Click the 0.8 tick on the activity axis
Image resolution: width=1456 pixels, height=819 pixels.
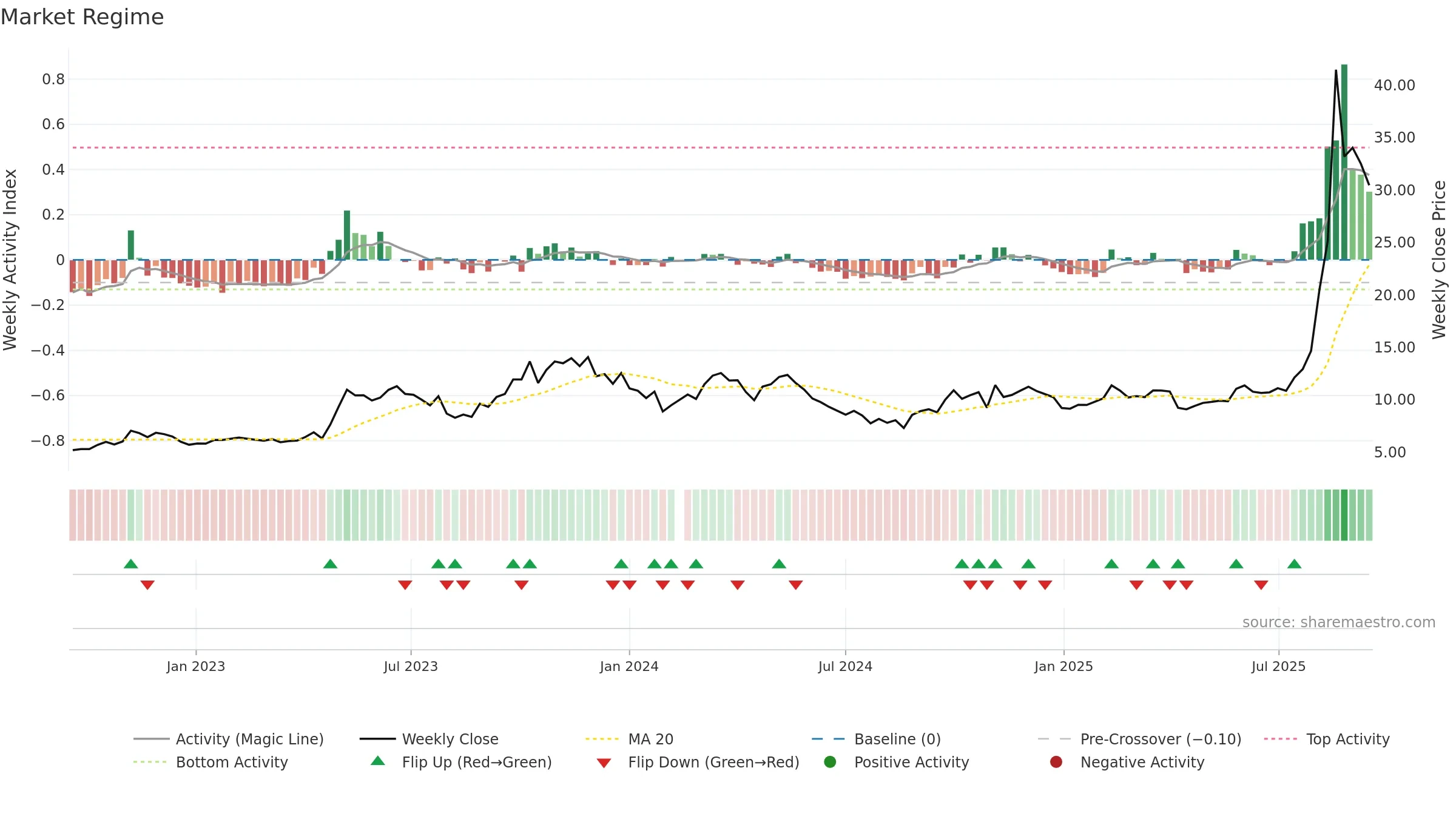(x=53, y=79)
